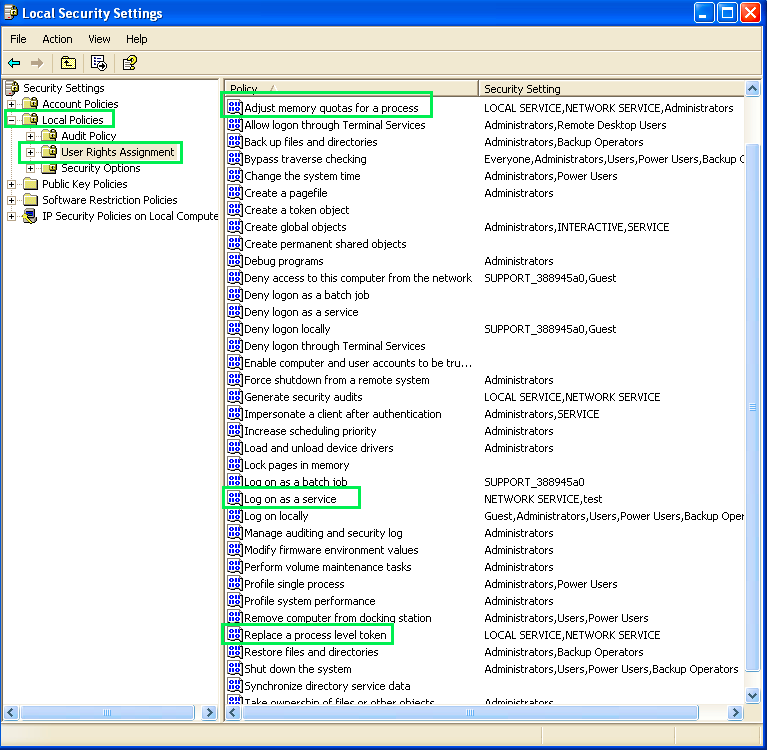
Task: Click the policy list scroll up arrow
Action: click(x=752, y=89)
